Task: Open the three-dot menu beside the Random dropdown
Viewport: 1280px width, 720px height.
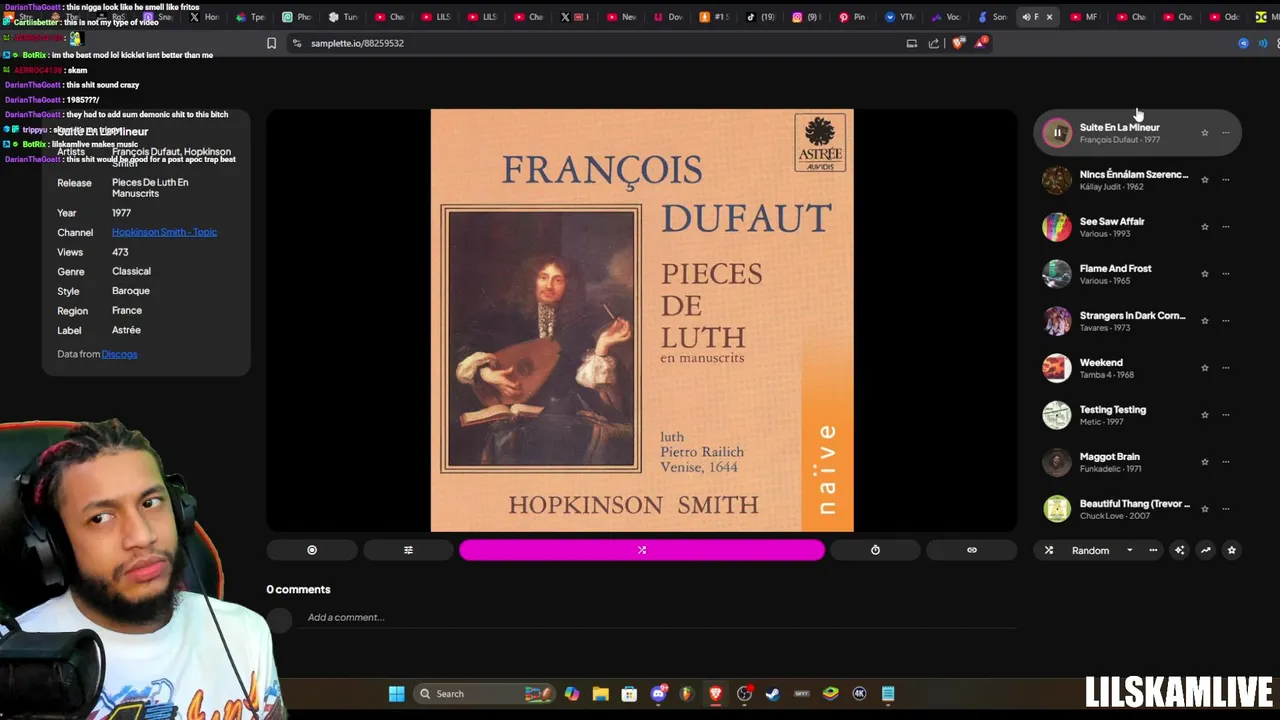Action: click(1153, 550)
